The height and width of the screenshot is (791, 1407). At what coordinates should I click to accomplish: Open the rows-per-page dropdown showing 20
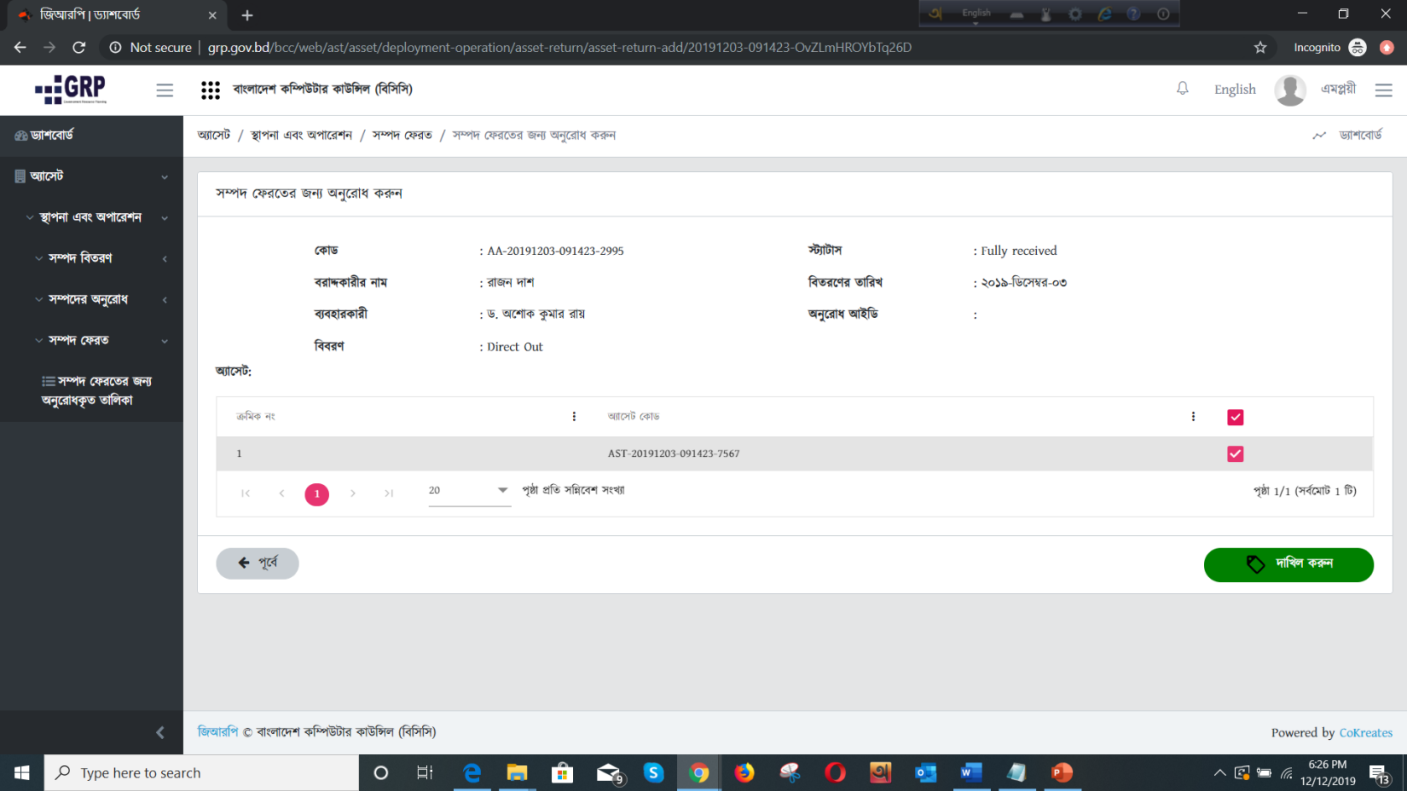click(469, 491)
